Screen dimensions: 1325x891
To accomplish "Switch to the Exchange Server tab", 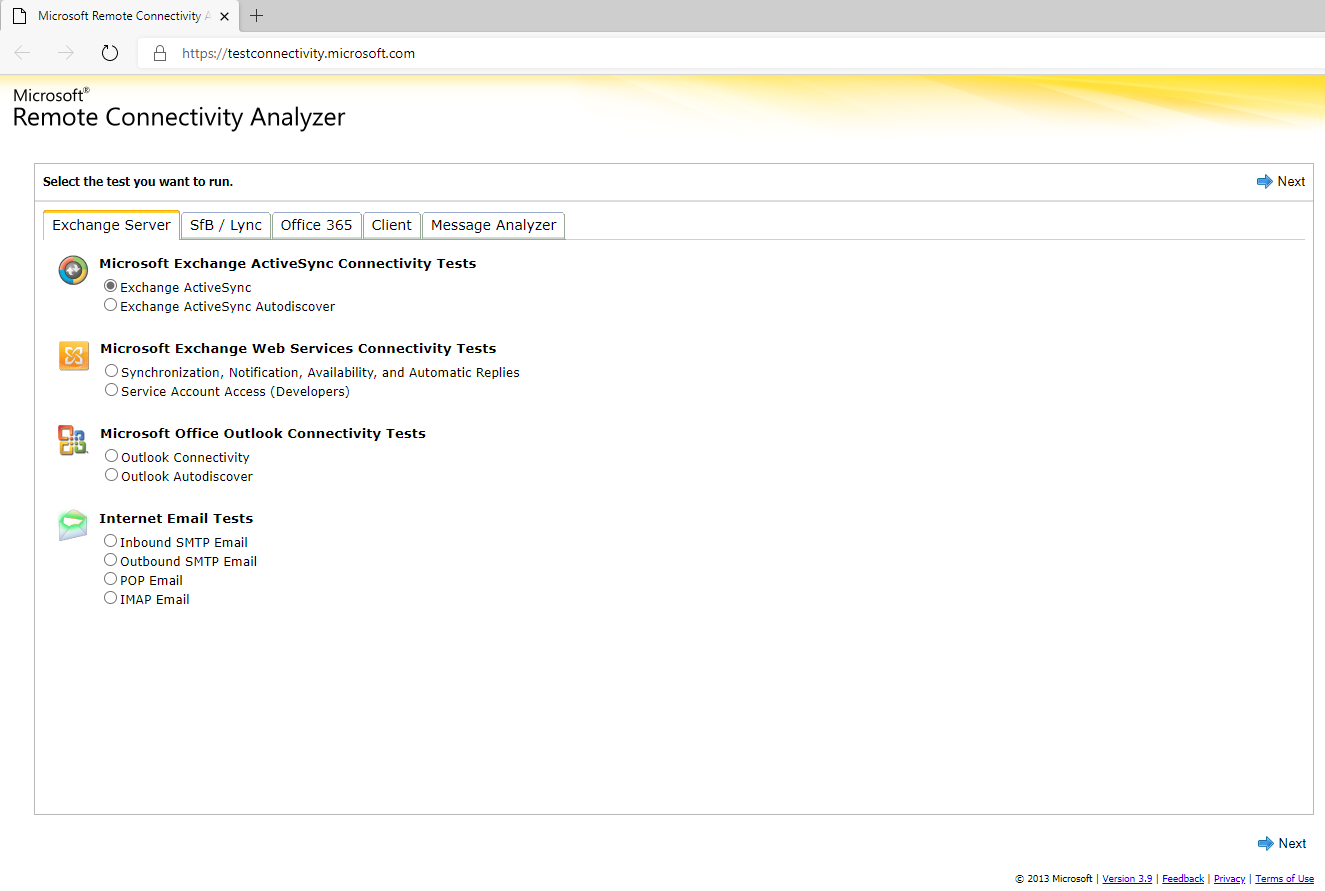I will tap(112, 225).
